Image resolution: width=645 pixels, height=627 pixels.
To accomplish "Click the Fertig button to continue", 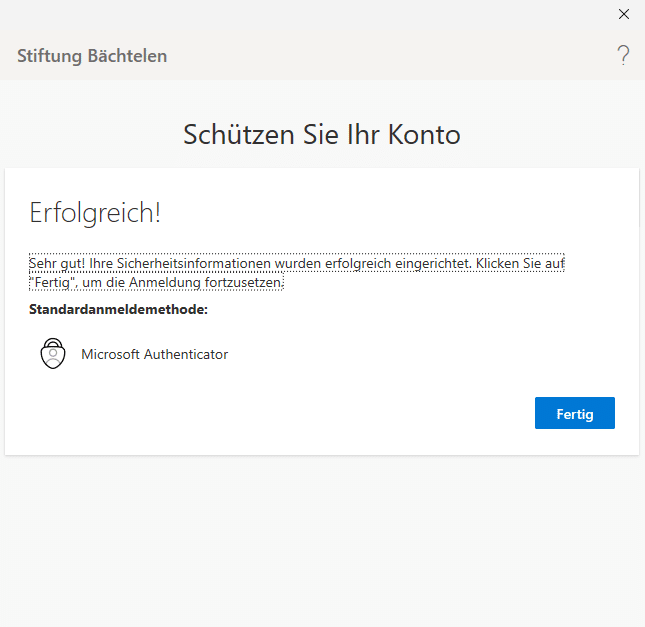I will 574,413.
